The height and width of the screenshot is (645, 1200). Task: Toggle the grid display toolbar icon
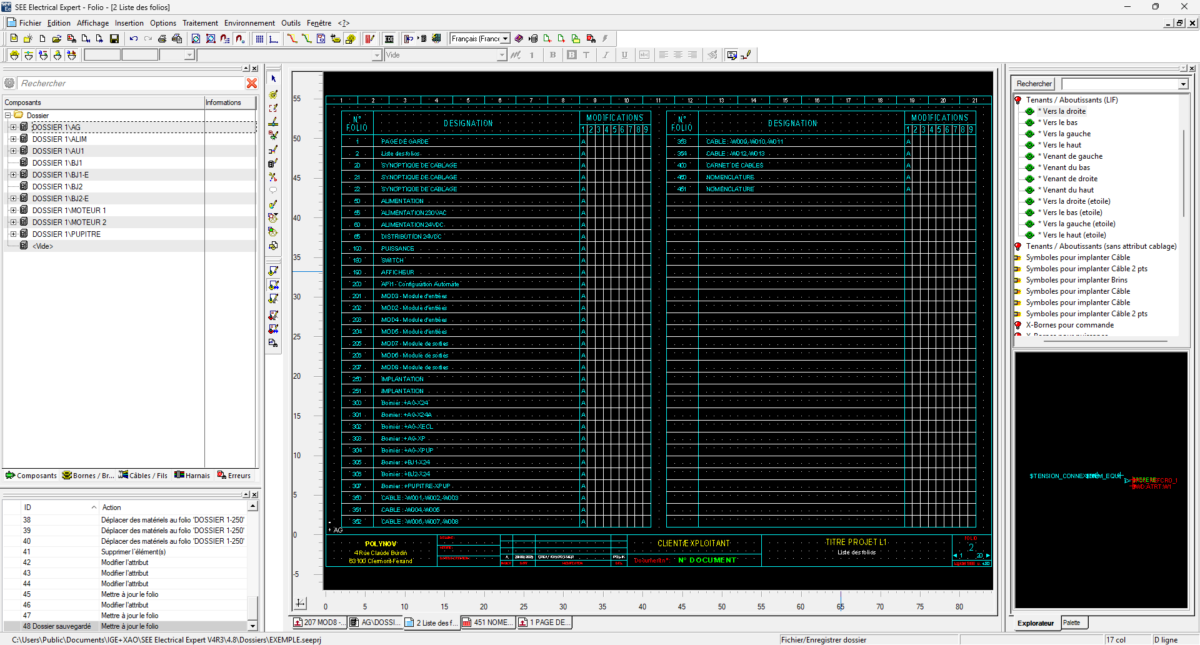tap(259, 38)
